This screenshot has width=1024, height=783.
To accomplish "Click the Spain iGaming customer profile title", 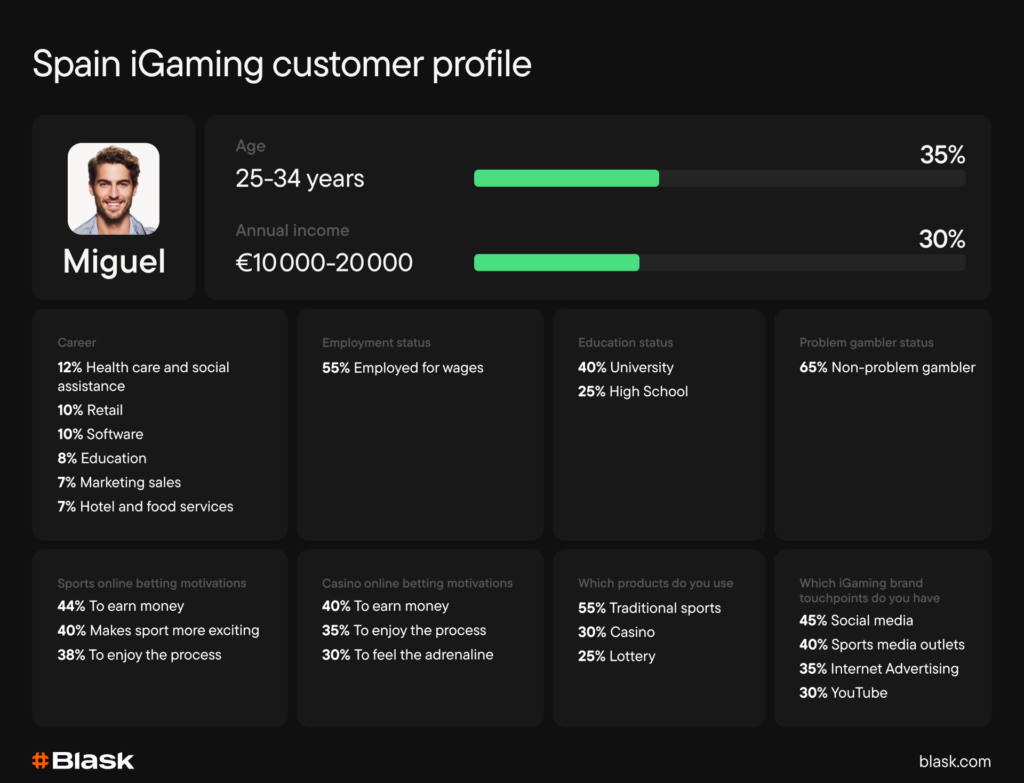I will pos(282,64).
